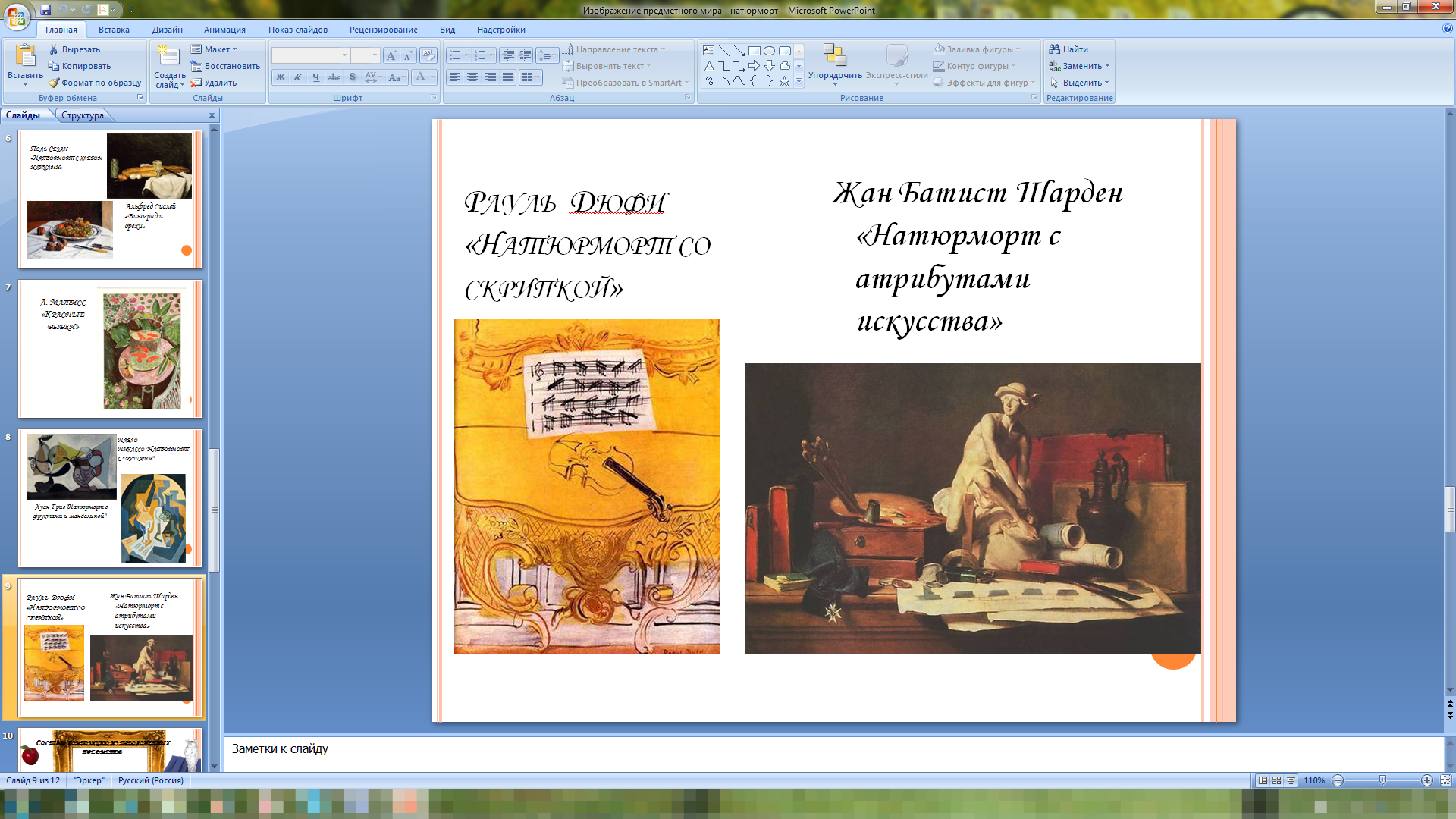Select the right block arrow shape

[754, 66]
